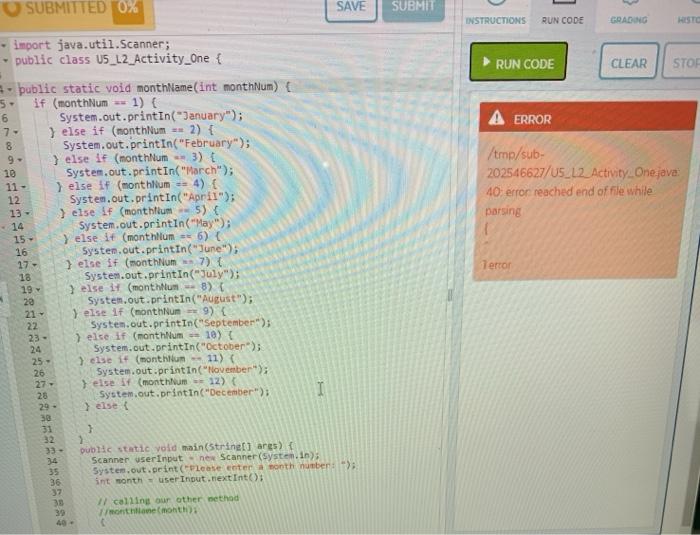
Task: Click the public class U5_L2_Activity_One line
Action: 118,59
